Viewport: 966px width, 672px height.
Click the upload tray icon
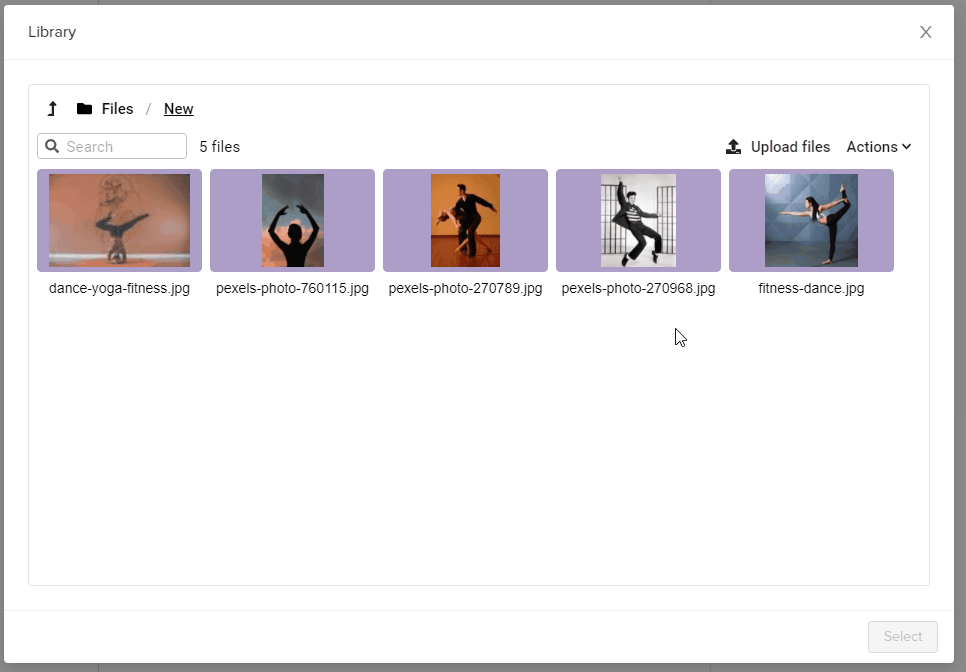pyautogui.click(x=733, y=147)
